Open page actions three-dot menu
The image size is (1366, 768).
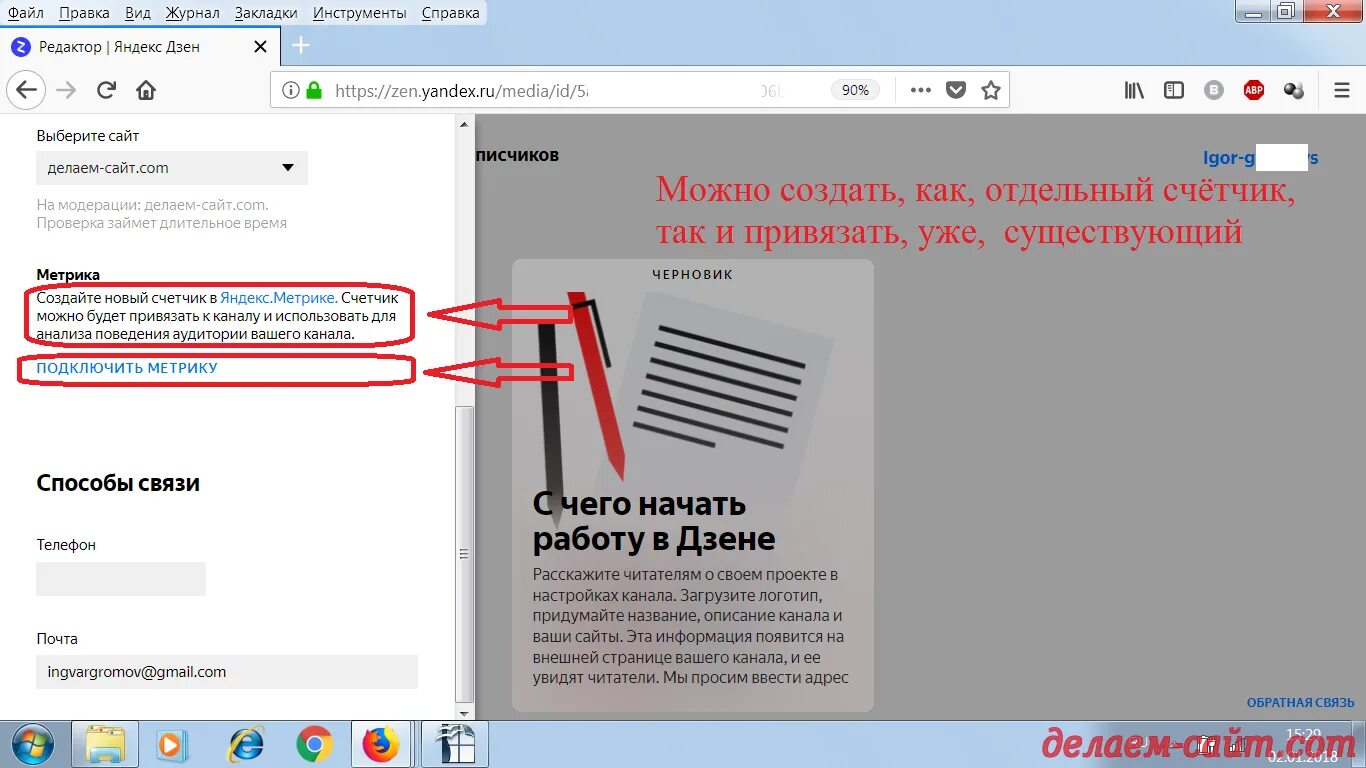click(921, 90)
